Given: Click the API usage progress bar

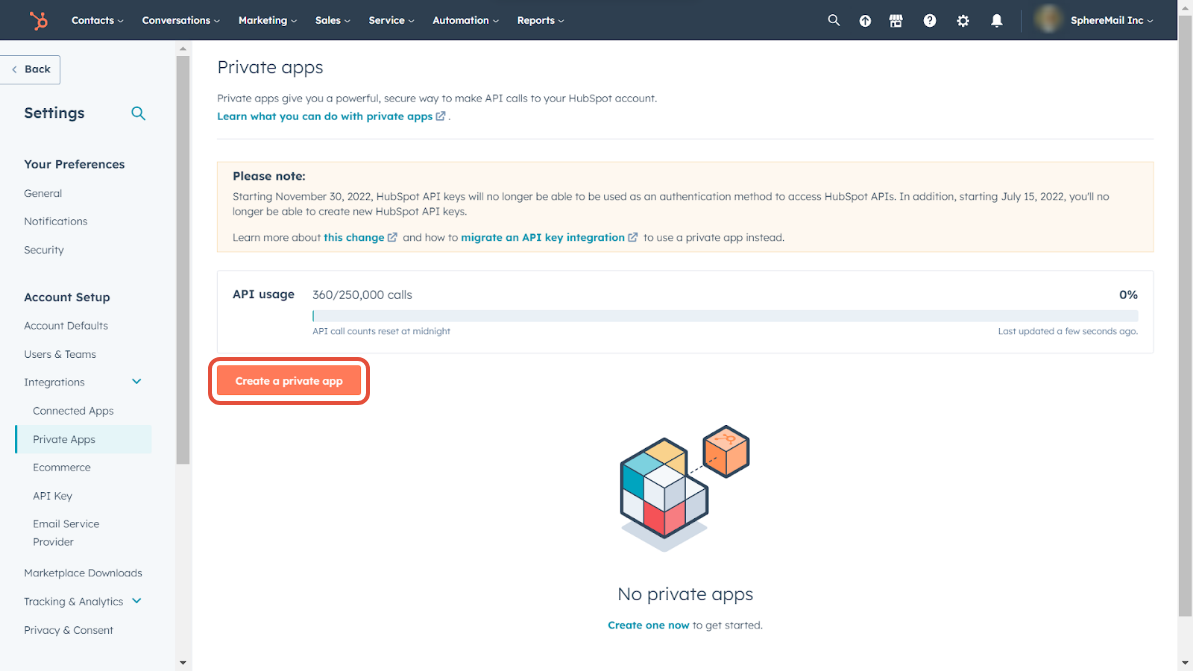Looking at the screenshot, I should [x=725, y=316].
